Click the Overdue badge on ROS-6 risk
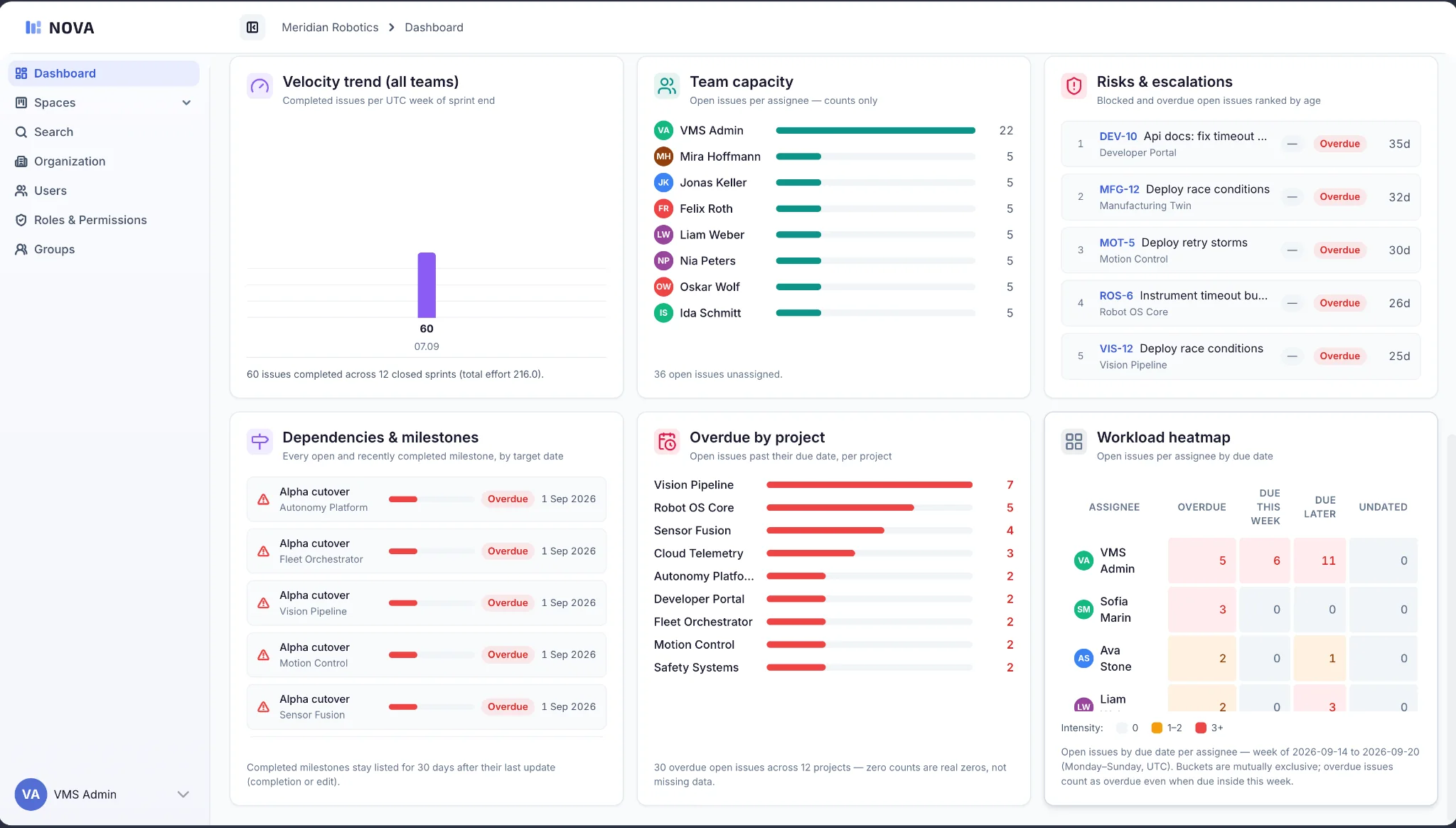 (x=1339, y=303)
